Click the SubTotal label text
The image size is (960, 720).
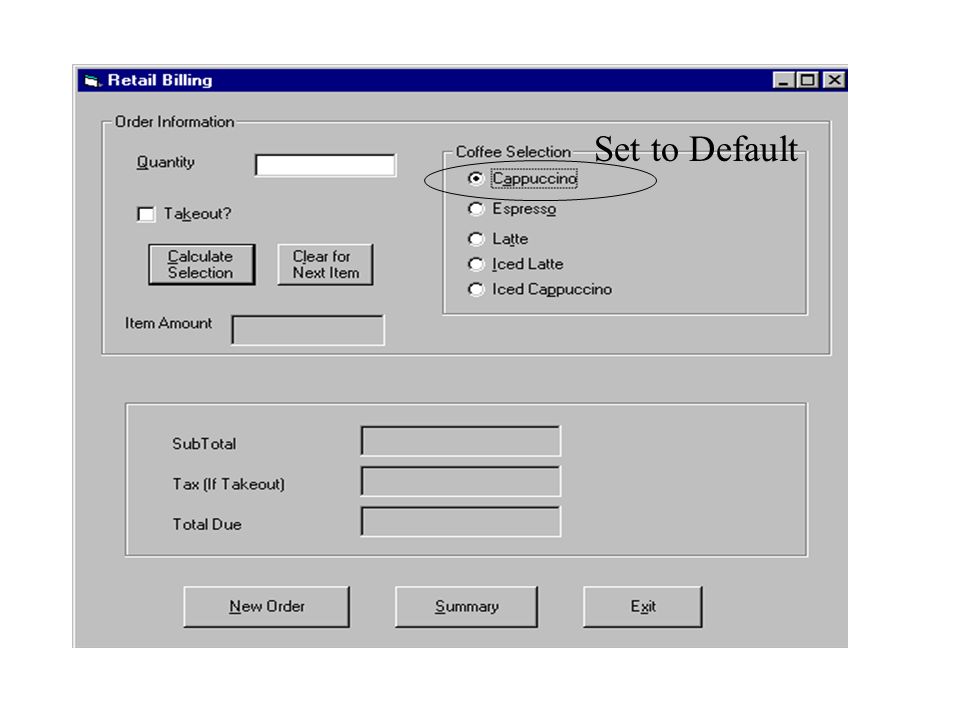coord(204,444)
